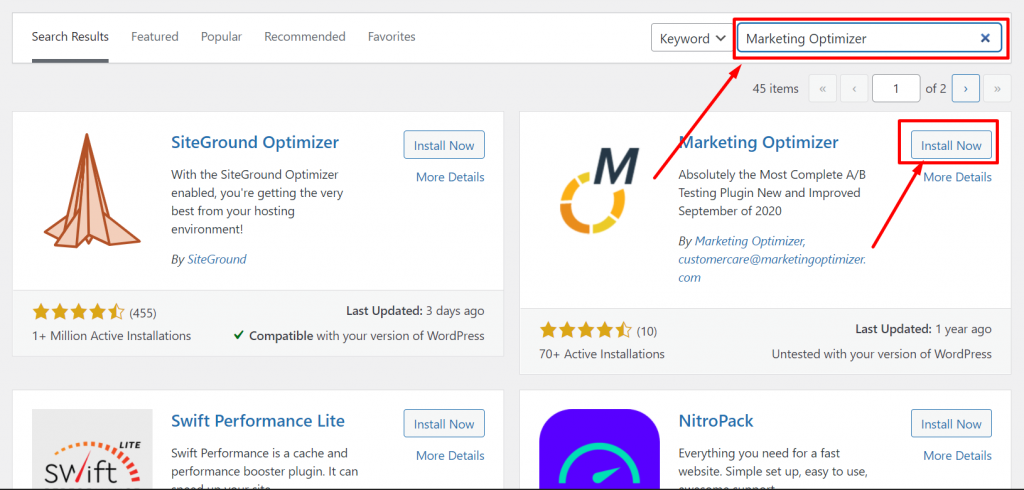This screenshot has width=1024, height=490.
Task: Switch to the Featured tab
Action: (155, 37)
